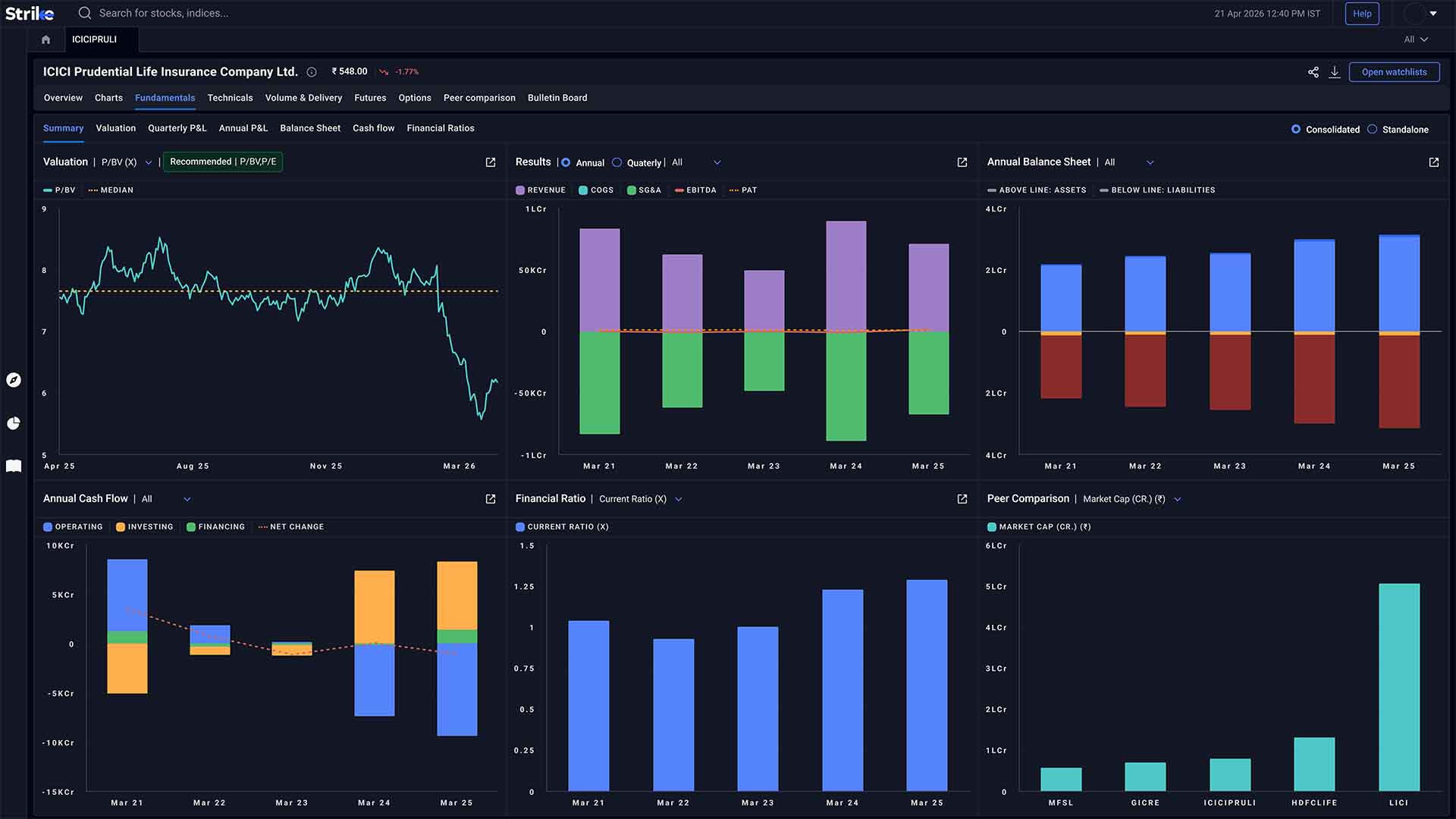1456x819 pixels.
Task: Click the Open watchlists button
Action: (x=1394, y=72)
